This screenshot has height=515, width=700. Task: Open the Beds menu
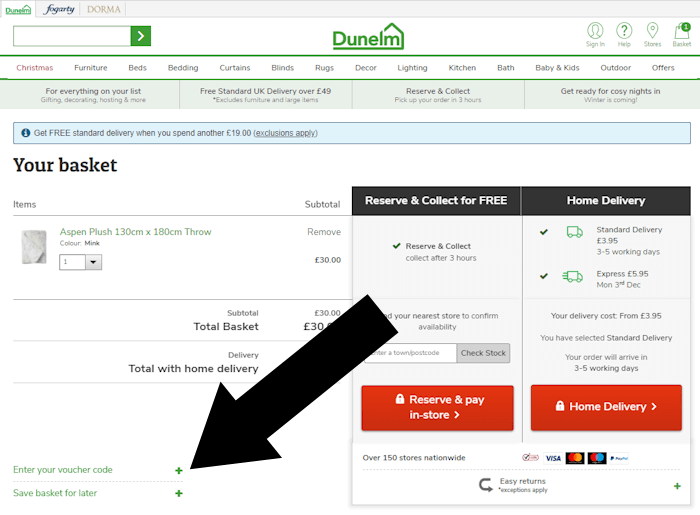(138, 68)
